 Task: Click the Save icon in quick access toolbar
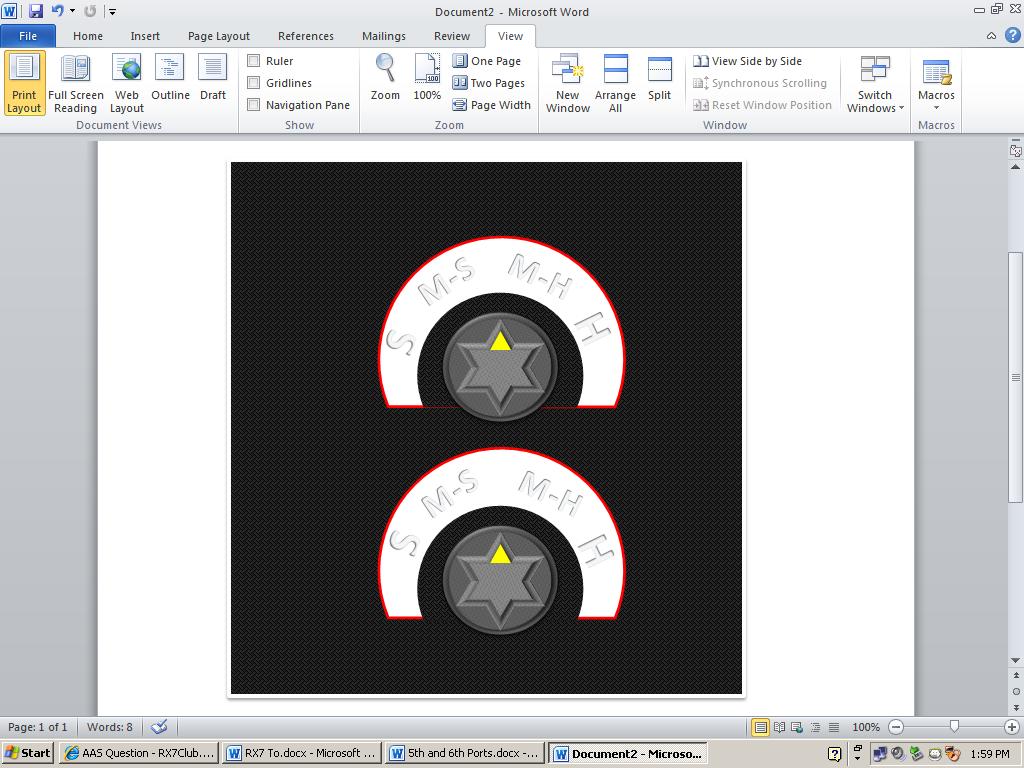tap(36, 11)
